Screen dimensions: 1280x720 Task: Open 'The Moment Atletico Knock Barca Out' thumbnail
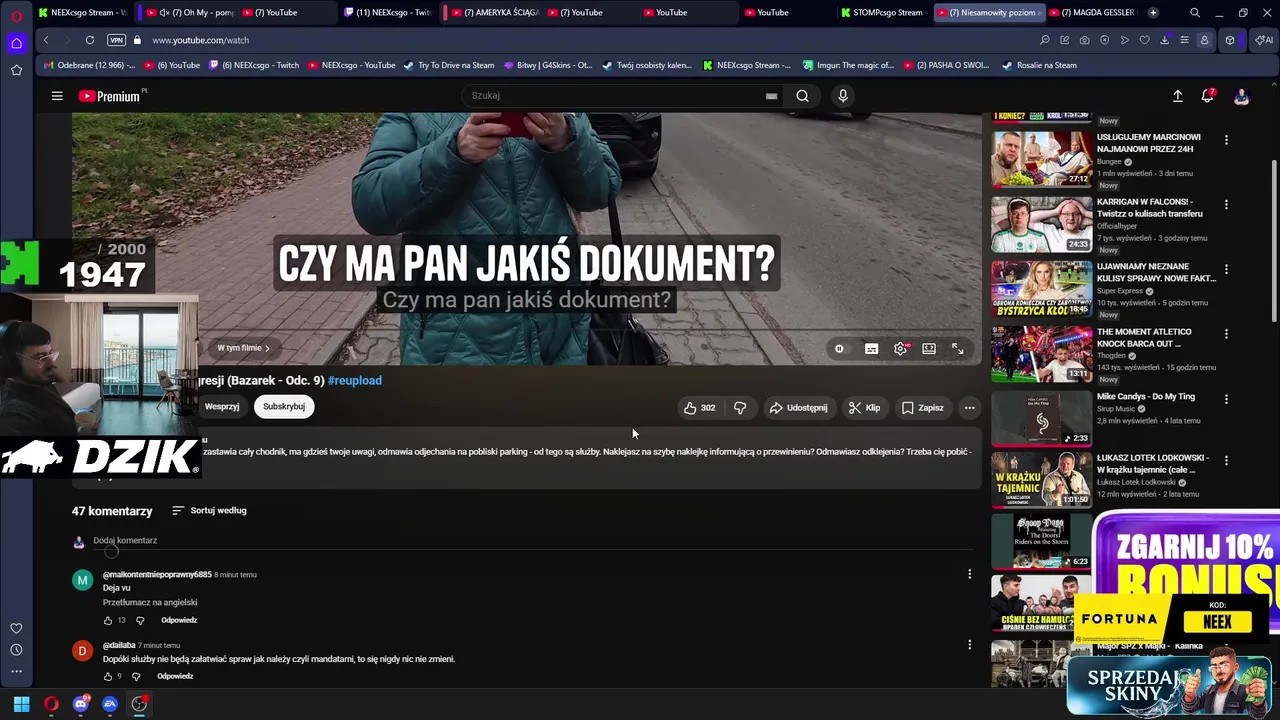[x=1041, y=353]
